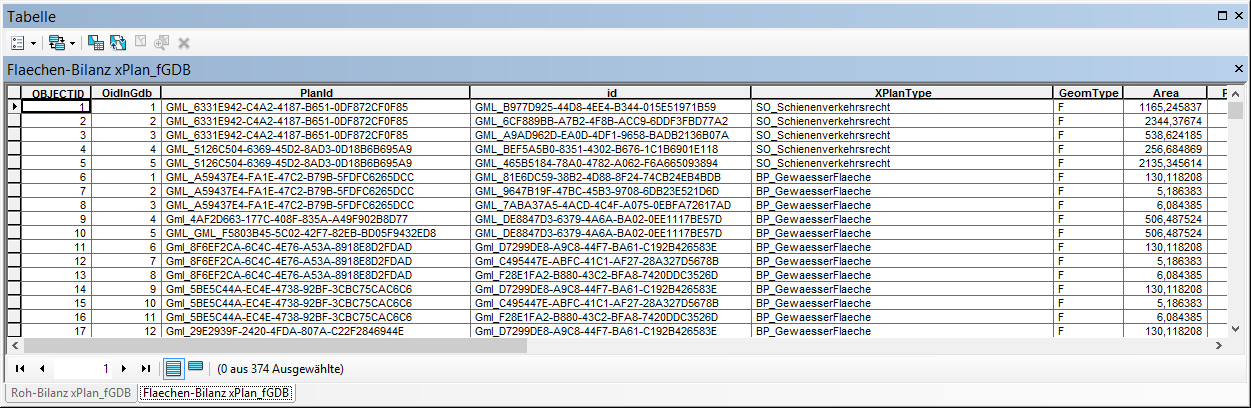Click horizontal scrollbar left arrow

[x=12, y=345]
